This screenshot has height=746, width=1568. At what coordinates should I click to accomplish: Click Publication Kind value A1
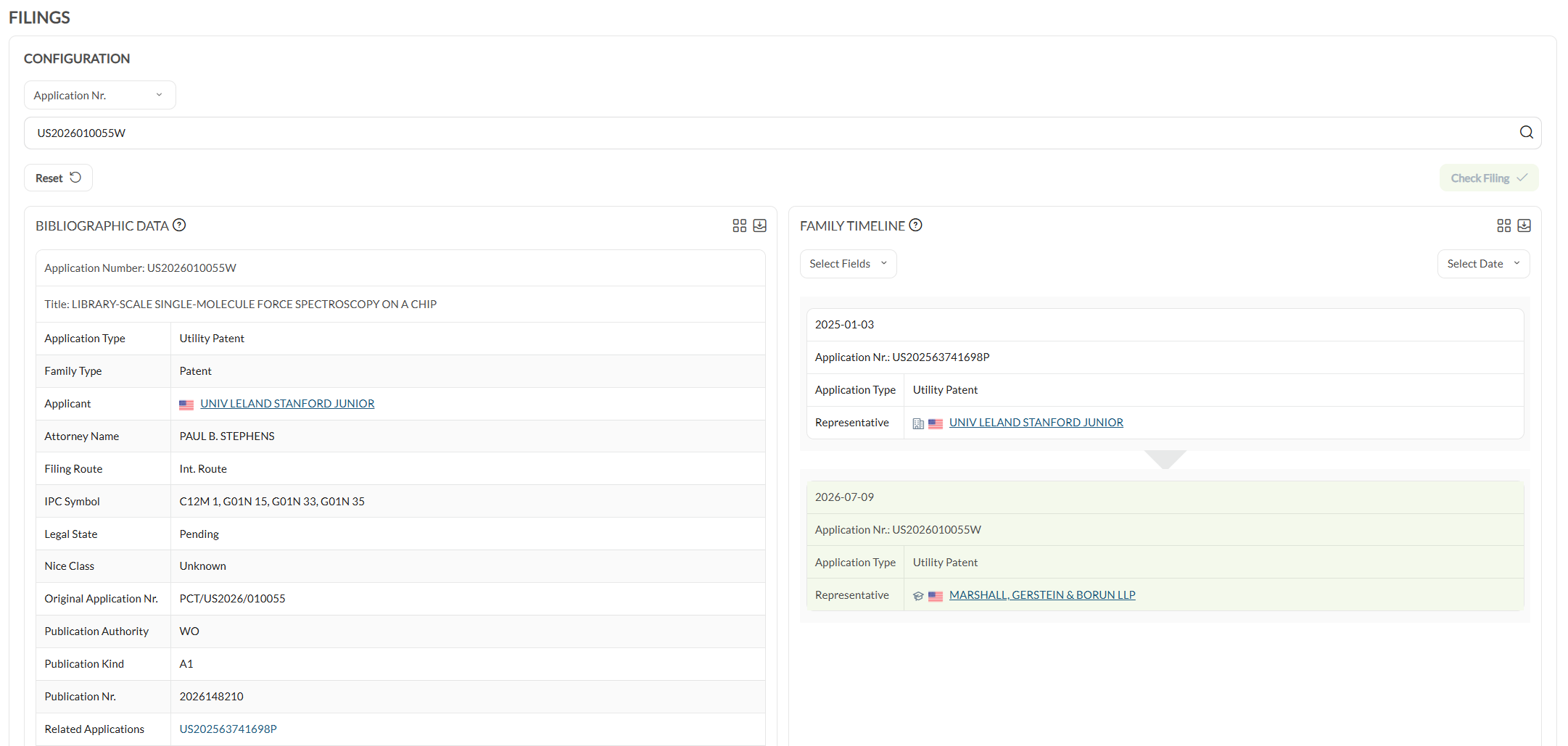click(x=186, y=664)
